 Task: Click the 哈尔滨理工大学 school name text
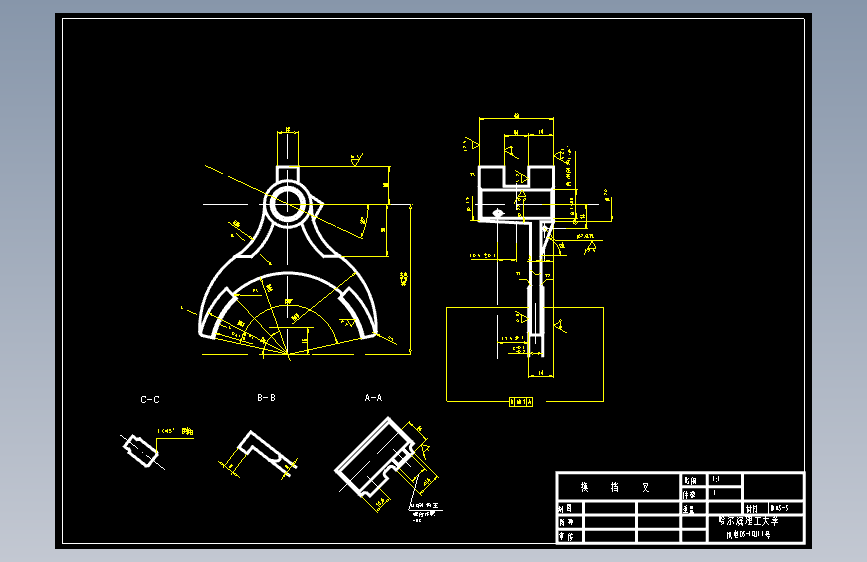click(x=749, y=521)
